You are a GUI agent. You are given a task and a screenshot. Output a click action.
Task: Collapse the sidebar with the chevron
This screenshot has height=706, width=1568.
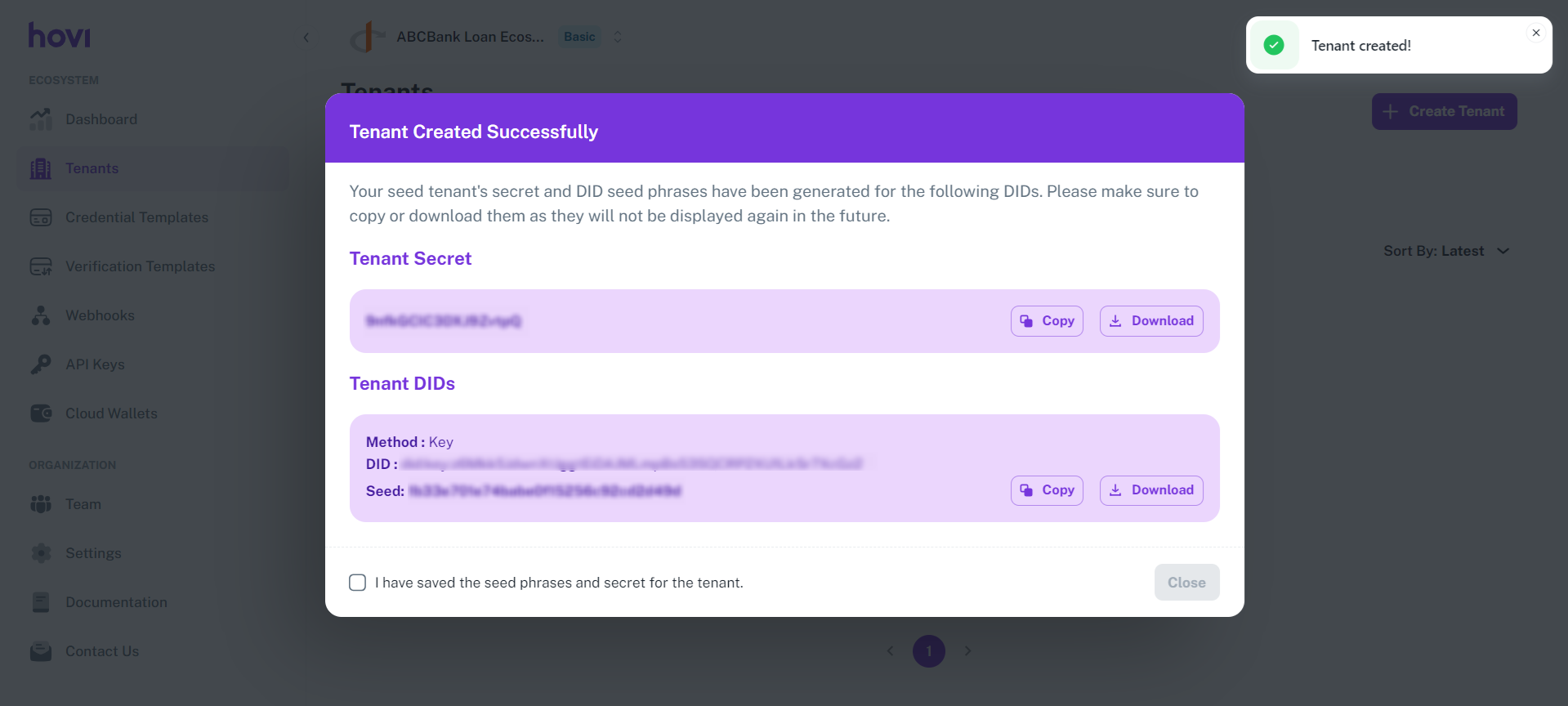click(306, 38)
